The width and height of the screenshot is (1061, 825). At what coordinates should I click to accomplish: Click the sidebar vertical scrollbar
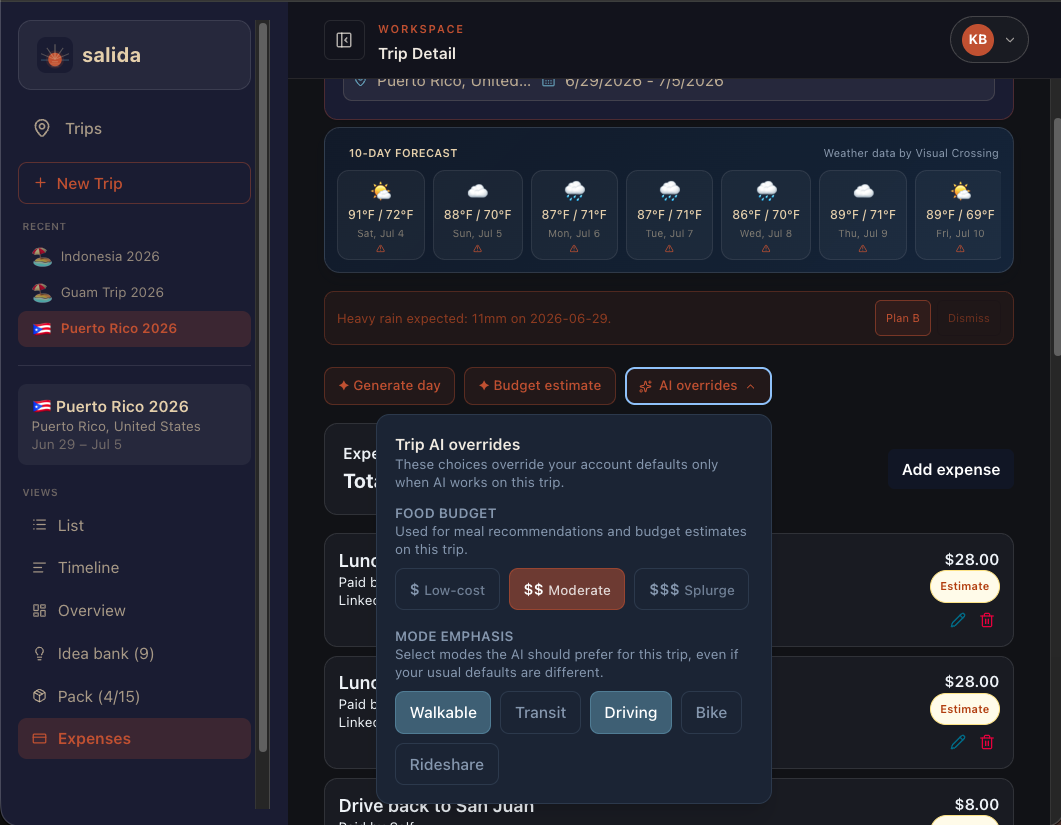point(263,386)
